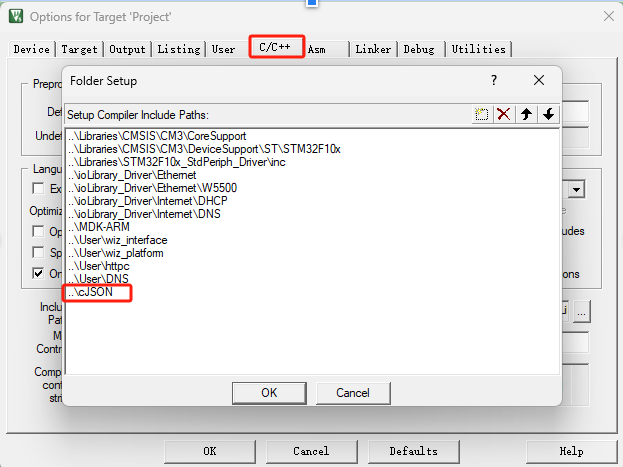623x467 pixels.
Task: Select the Utilities tab
Action: [478, 49]
